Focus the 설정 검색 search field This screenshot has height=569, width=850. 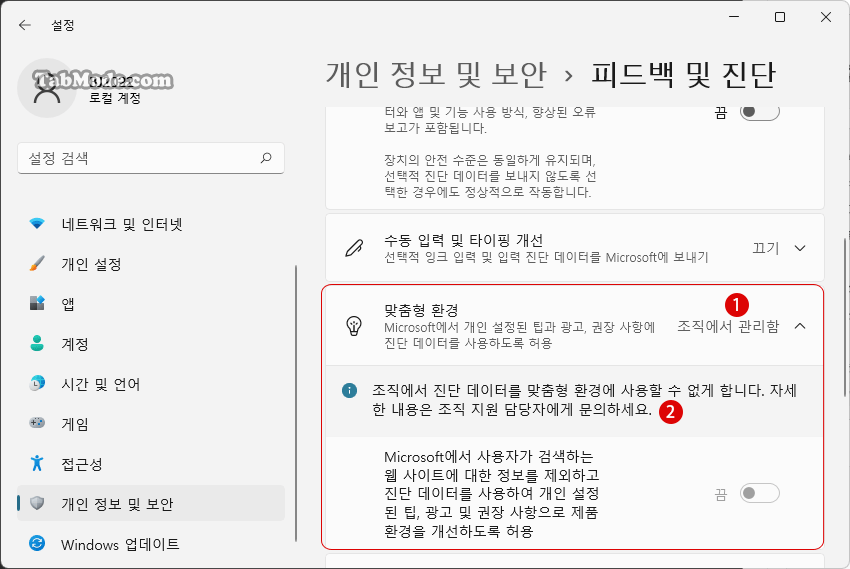click(151, 158)
